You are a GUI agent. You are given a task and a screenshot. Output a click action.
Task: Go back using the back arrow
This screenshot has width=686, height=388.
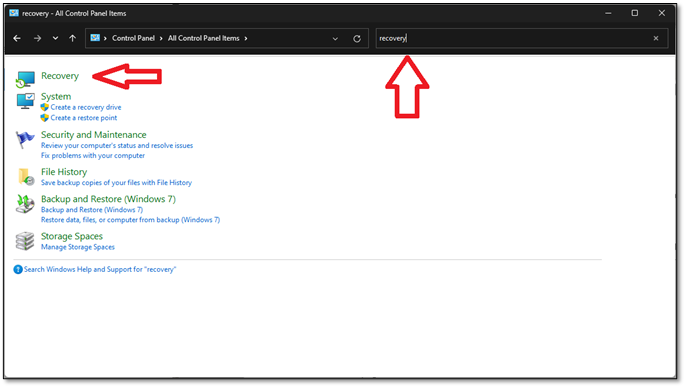(x=17, y=38)
